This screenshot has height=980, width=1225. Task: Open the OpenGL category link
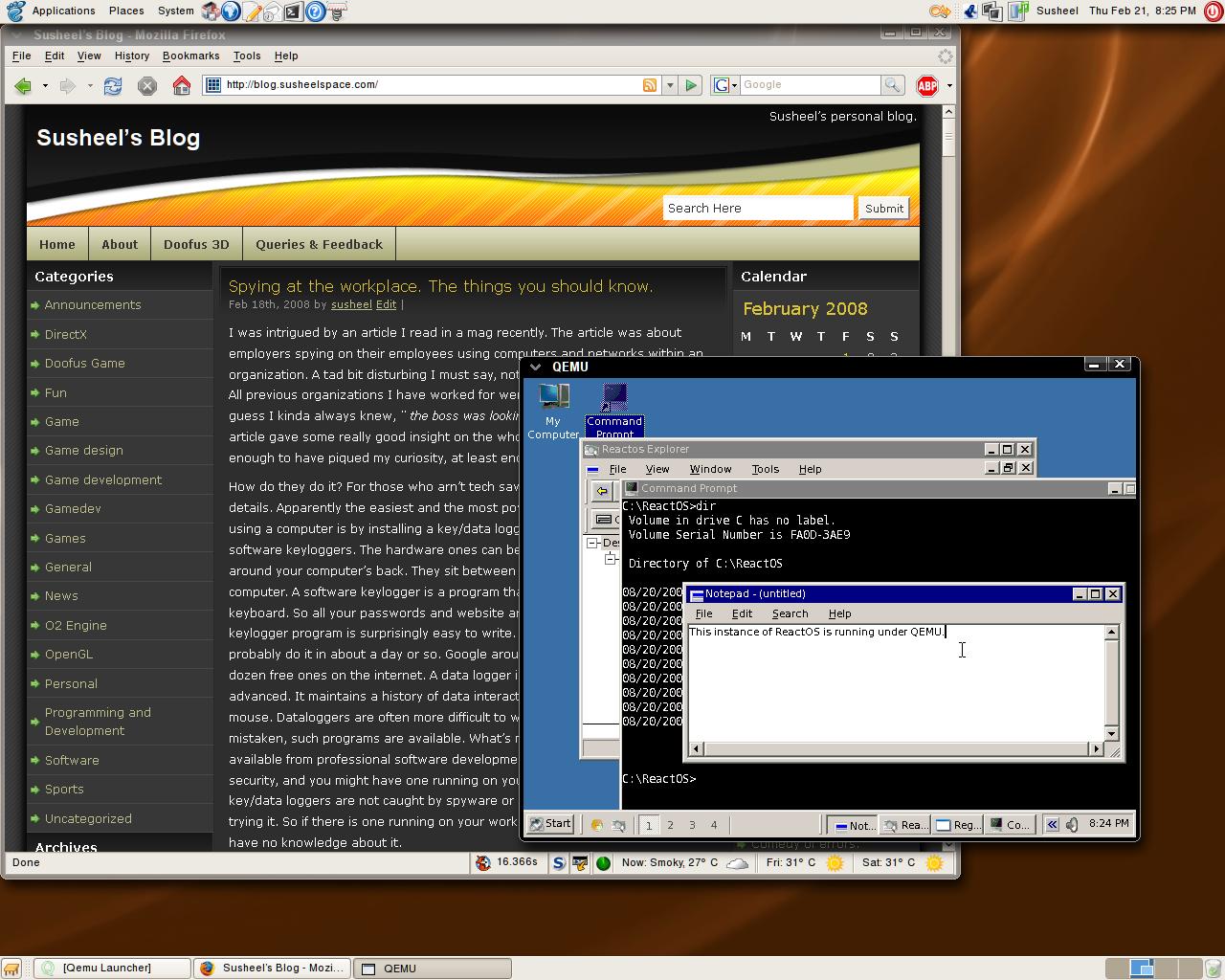pyautogui.click(x=69, y=655)
